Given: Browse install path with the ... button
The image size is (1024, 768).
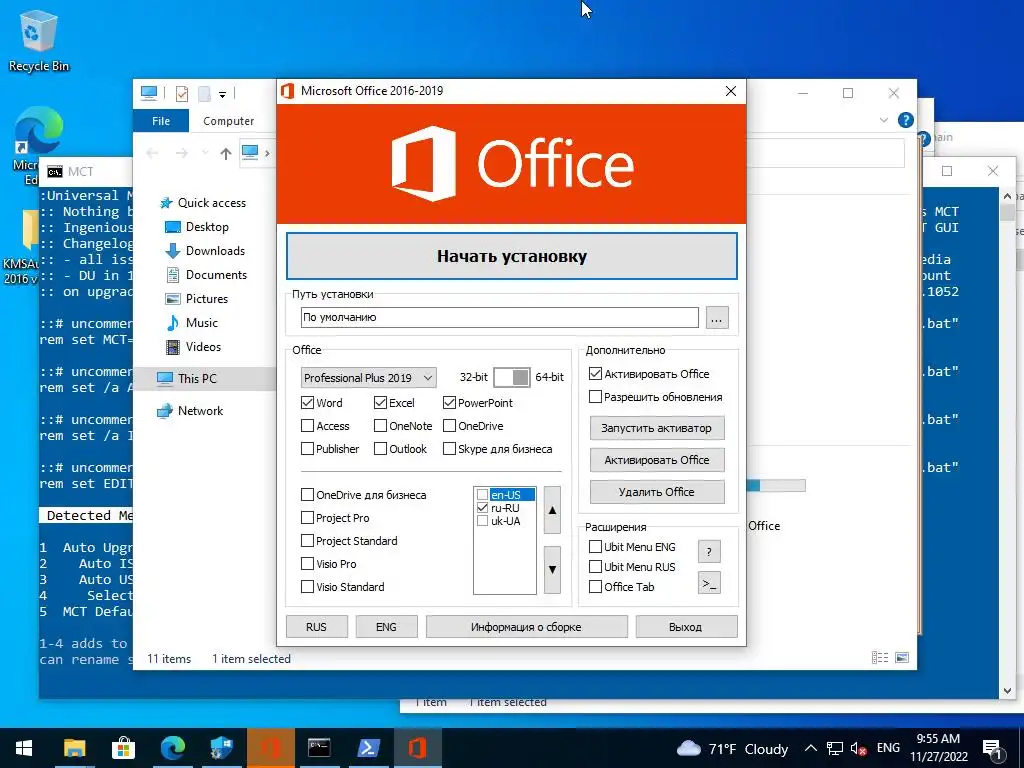Looking at the screenshot, I should [x=717, y=319].
